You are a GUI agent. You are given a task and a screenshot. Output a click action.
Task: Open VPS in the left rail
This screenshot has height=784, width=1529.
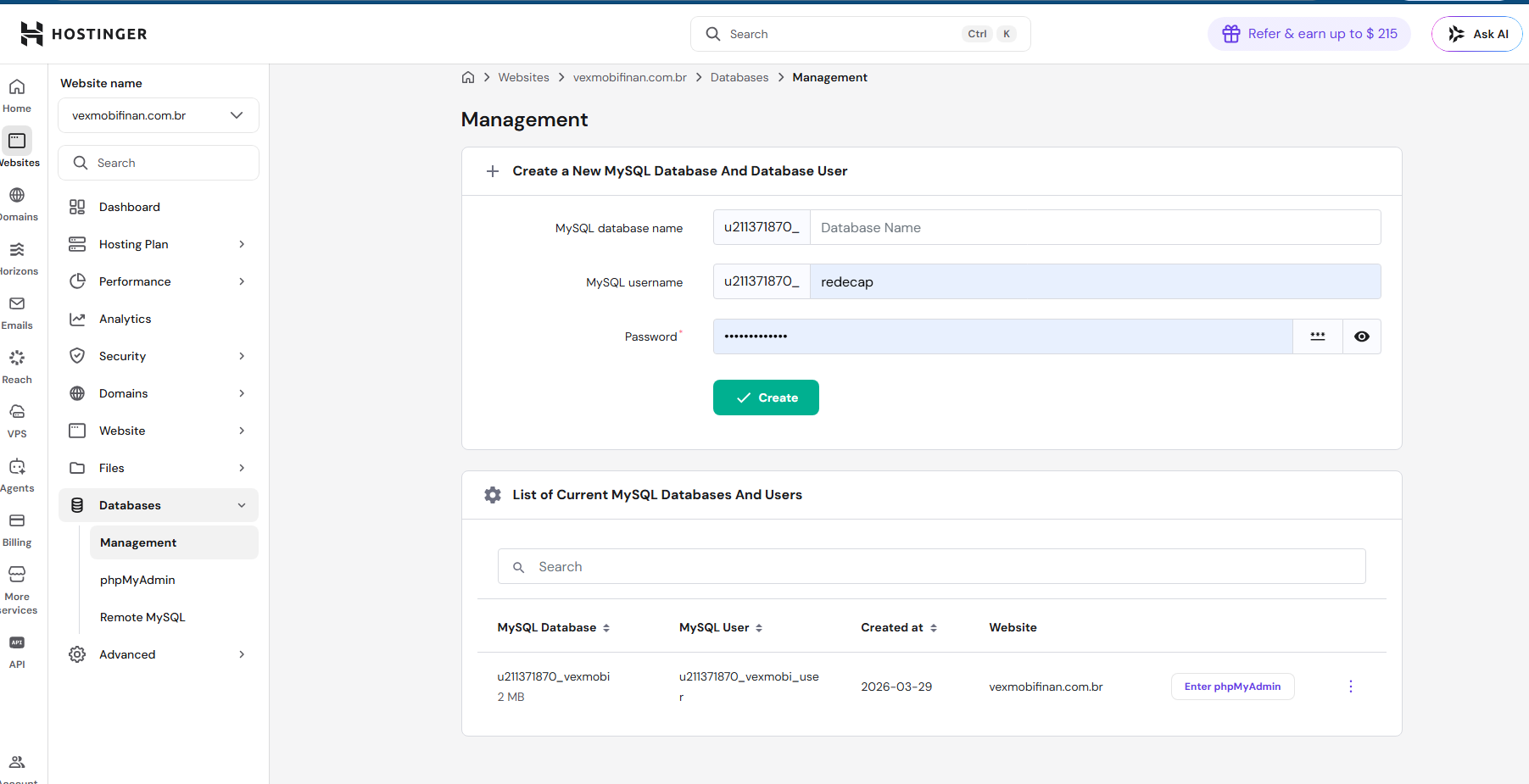(x=17, y=421)
